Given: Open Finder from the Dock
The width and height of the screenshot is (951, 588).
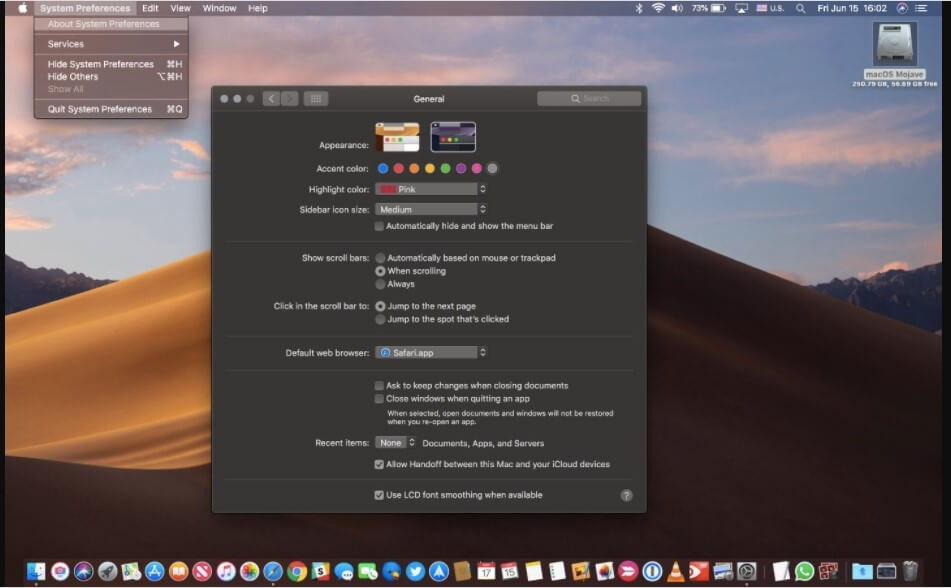Looking at the screenshot, I should (x=36, y=571).
